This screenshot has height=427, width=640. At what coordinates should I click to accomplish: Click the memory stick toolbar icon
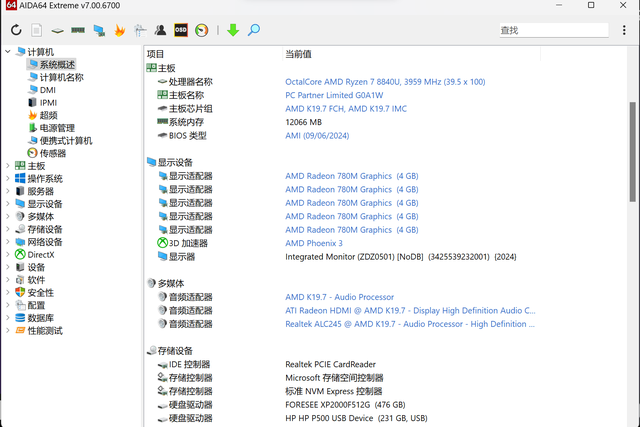[x=78, y=31]
